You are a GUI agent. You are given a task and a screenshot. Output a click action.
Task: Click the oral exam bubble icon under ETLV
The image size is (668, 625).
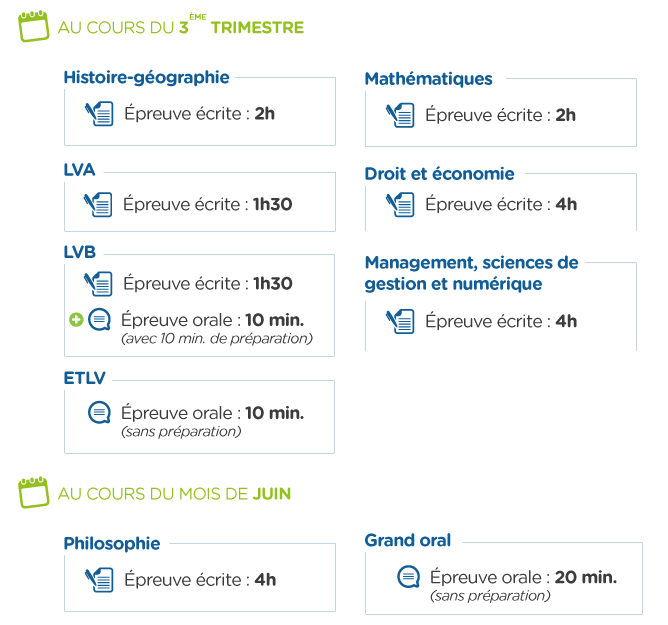click(x=99, y=412)
